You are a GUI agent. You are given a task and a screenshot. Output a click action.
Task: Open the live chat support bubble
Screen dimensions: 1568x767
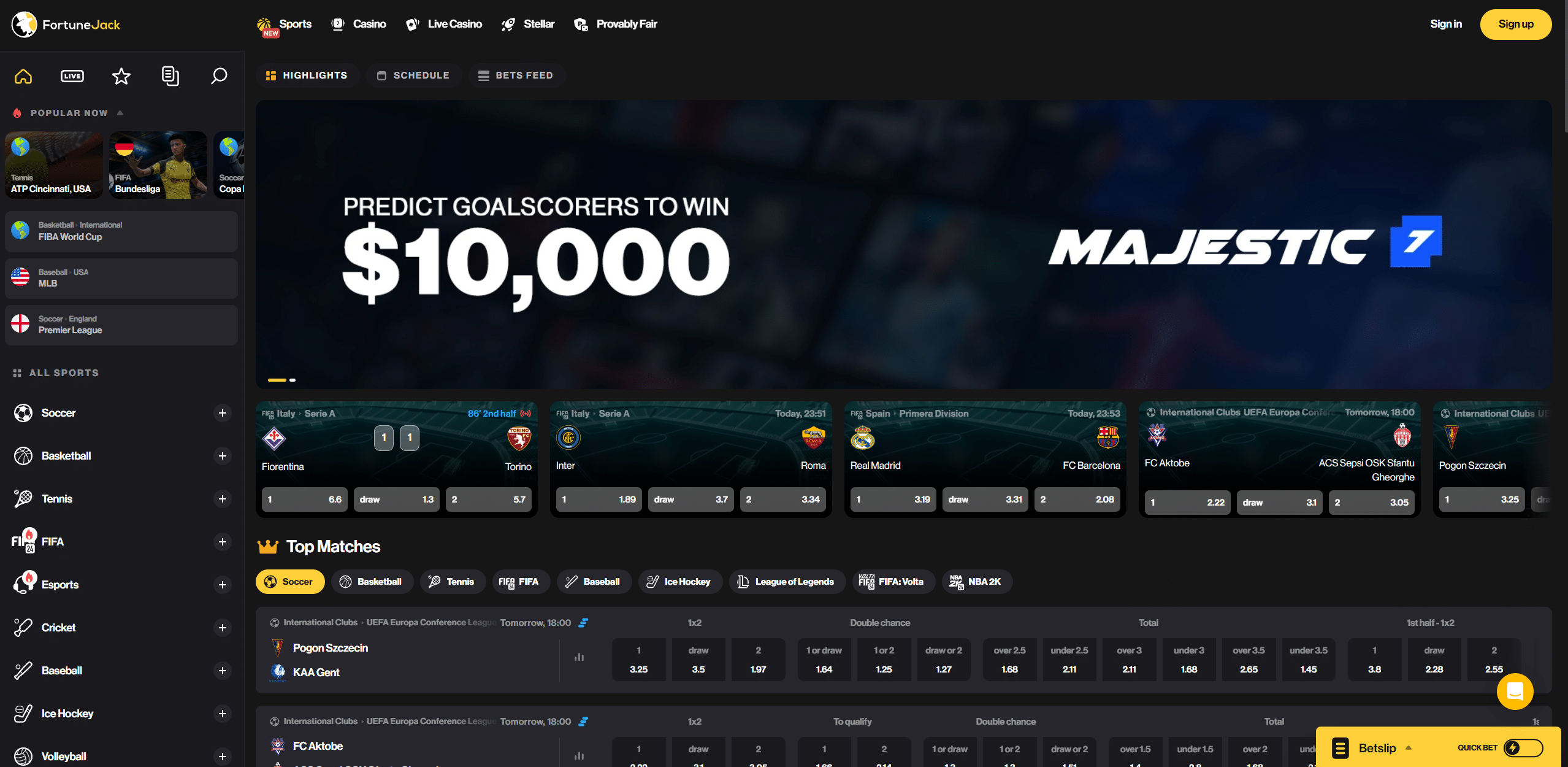coord(1515,692)
